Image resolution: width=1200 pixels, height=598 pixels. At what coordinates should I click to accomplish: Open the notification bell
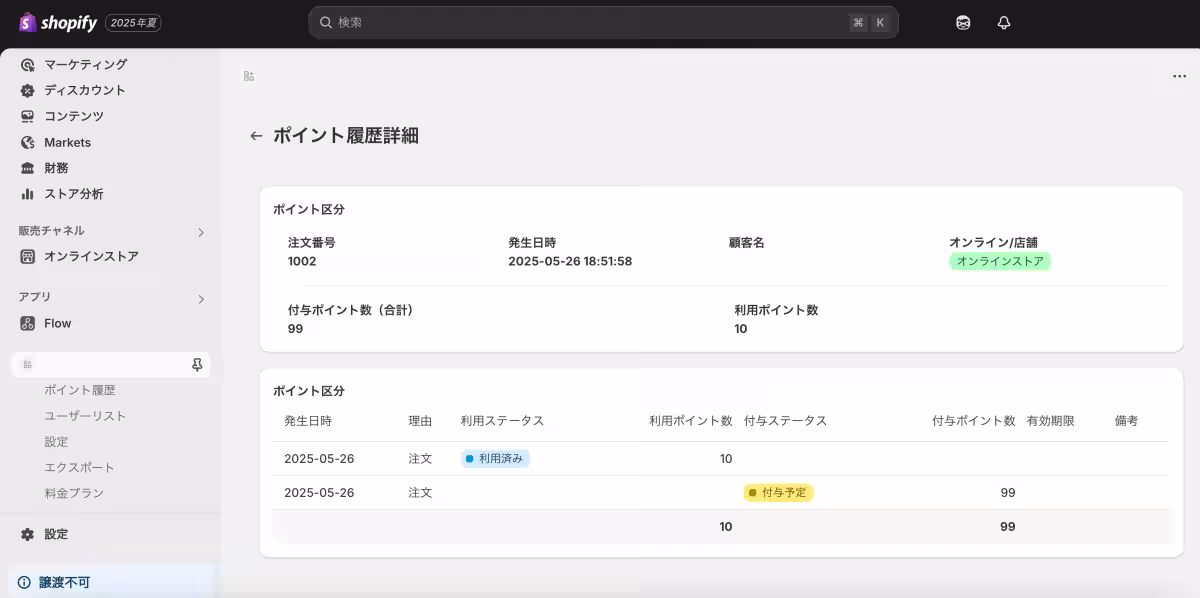[x=1003, y=22]
